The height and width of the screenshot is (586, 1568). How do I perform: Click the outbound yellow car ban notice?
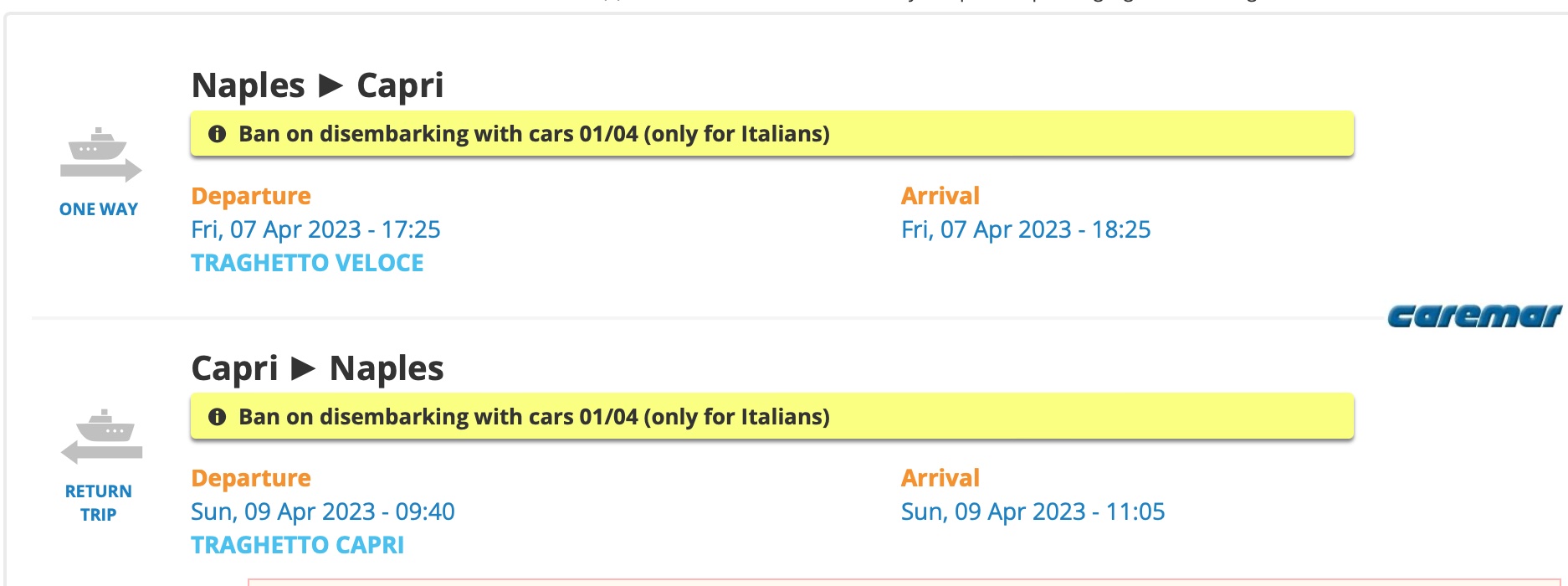click(x=771, y=134)
